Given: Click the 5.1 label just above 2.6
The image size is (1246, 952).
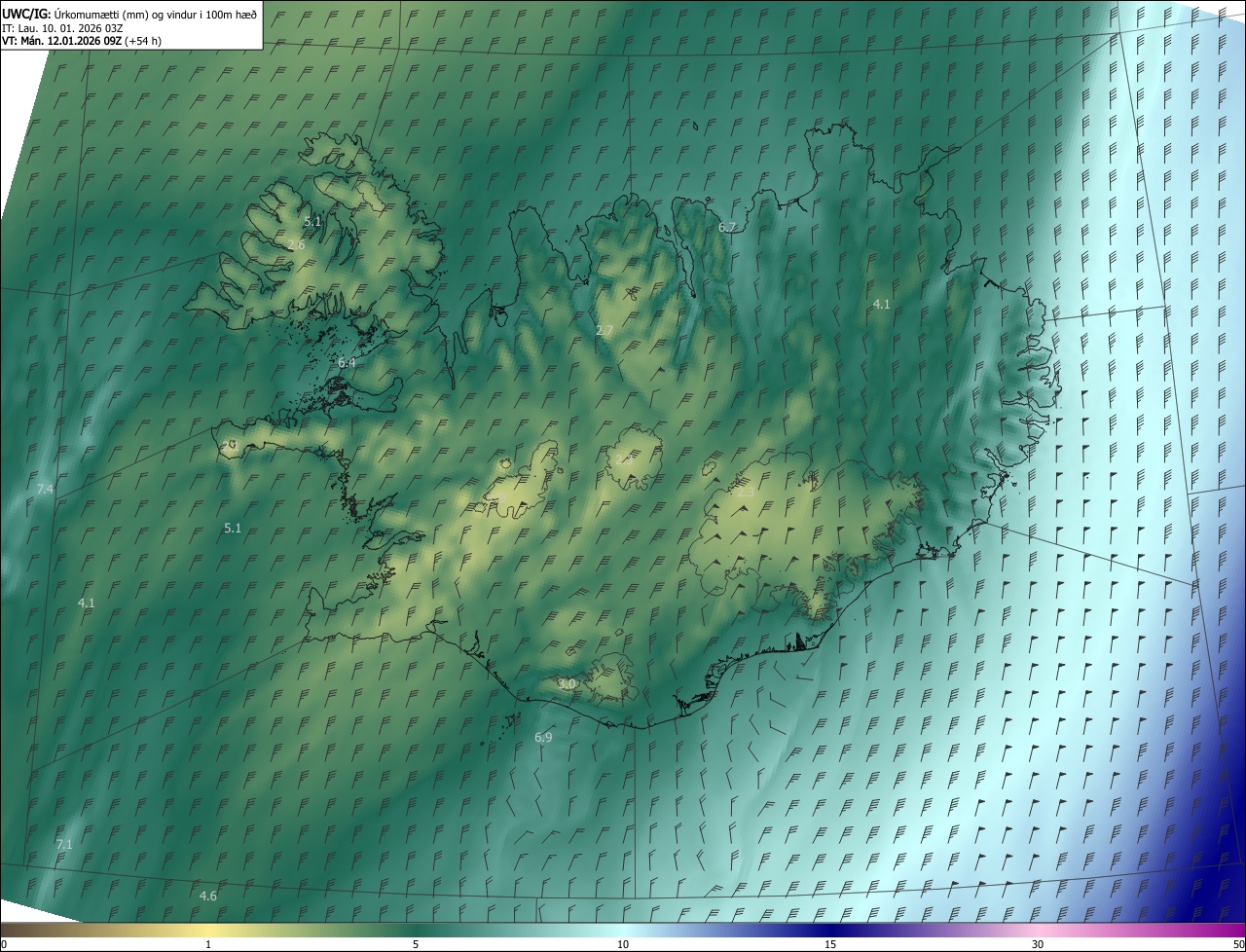Looking at the screenshot, I should (x=312, y=222).
